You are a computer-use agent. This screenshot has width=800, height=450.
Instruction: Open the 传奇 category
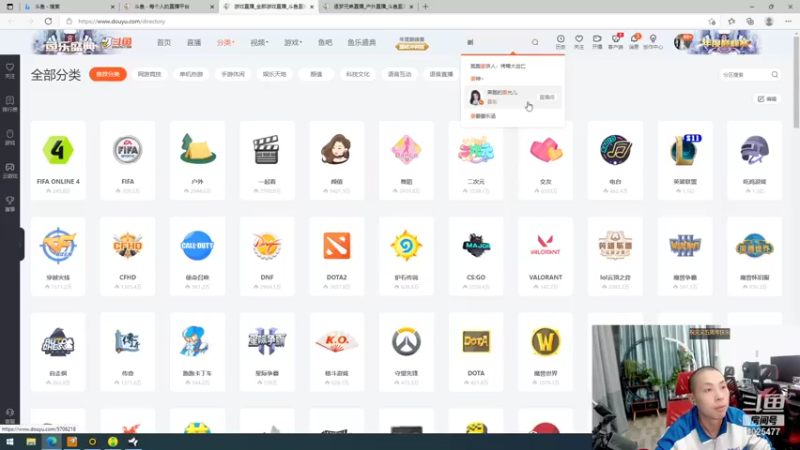click(128, 352)
